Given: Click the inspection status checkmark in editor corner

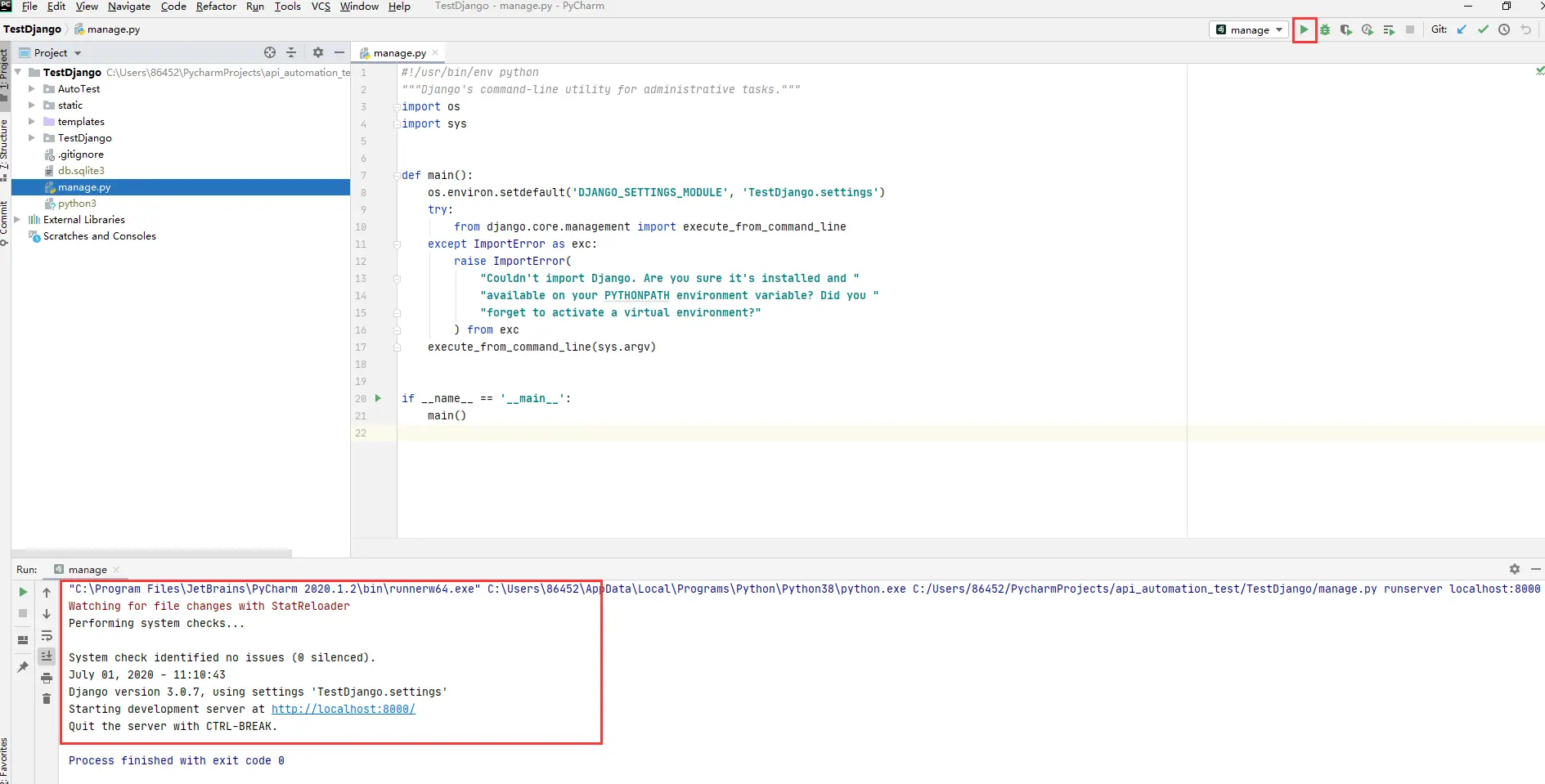Looking at the screenshot, I should coord(1539,71).
